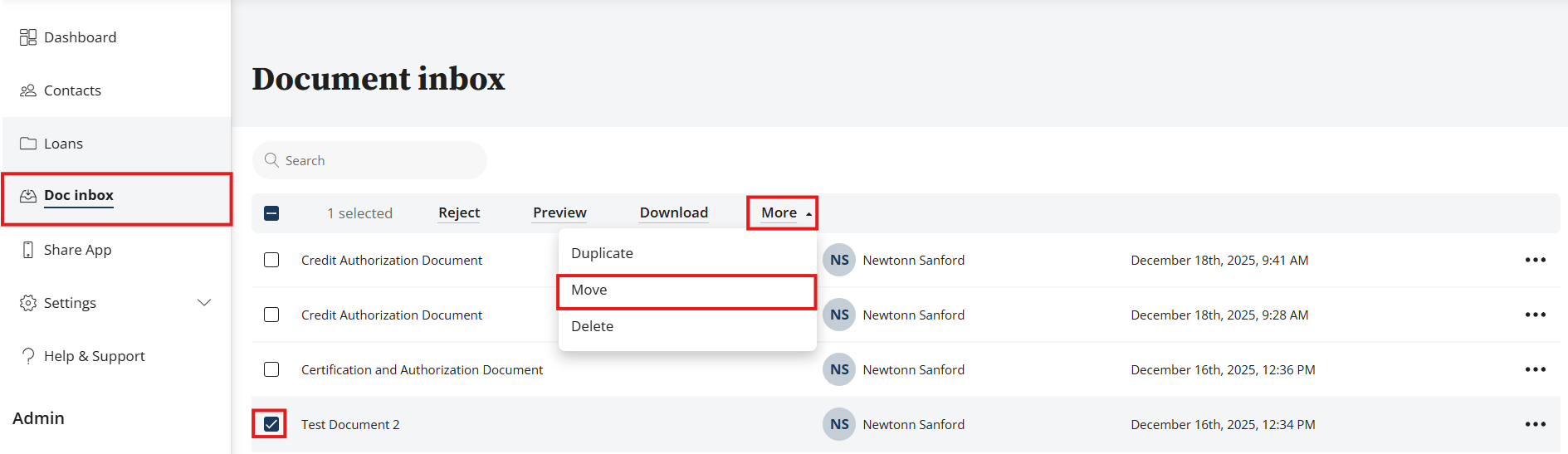Select Move from the More menu

pos(589,290)
